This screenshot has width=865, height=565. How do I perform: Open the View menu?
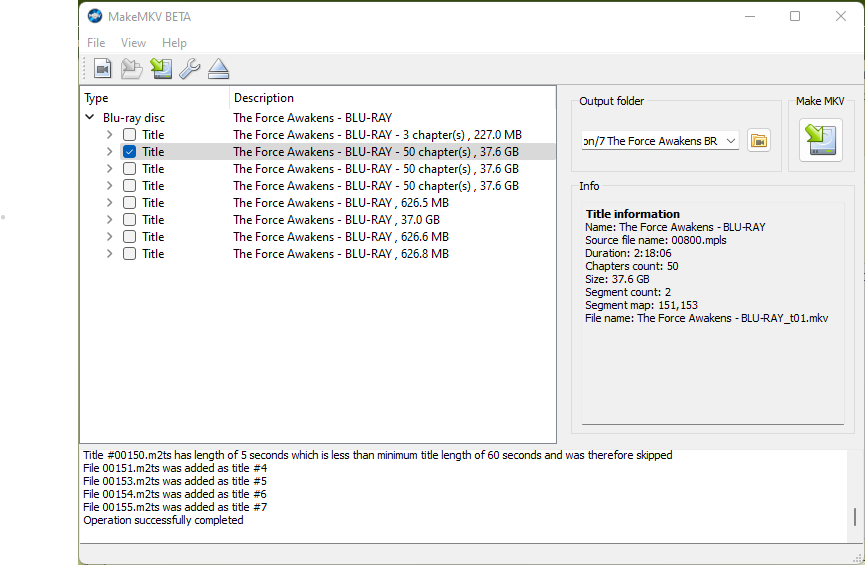[134, 43]
